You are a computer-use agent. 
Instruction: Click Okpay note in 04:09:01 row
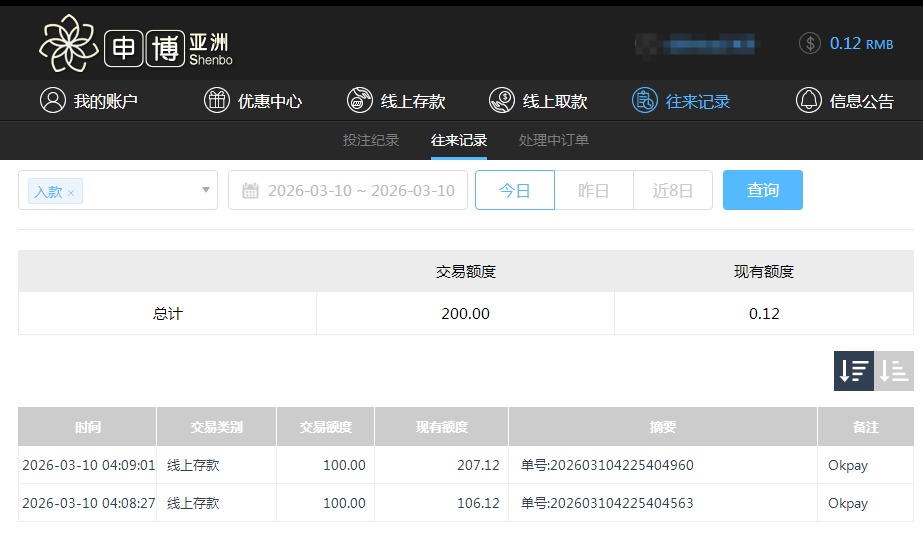click(x=848, y=466)
